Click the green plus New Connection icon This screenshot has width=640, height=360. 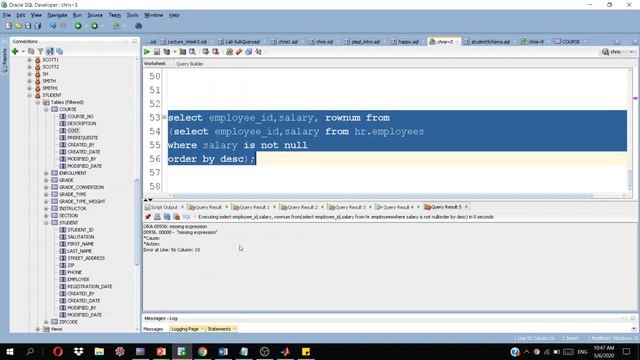[x=15, y=51]
